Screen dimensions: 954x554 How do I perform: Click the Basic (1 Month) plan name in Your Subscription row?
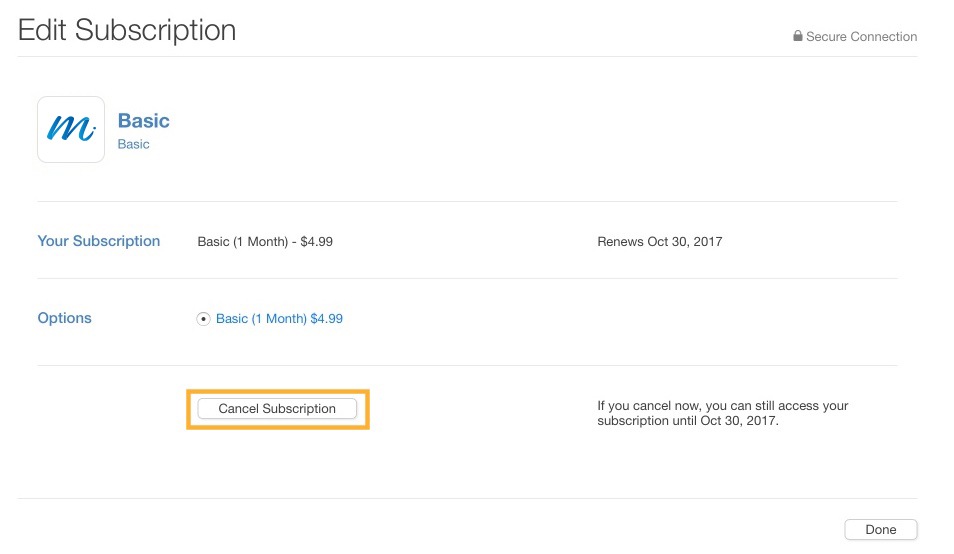click(x=243, y=241)
